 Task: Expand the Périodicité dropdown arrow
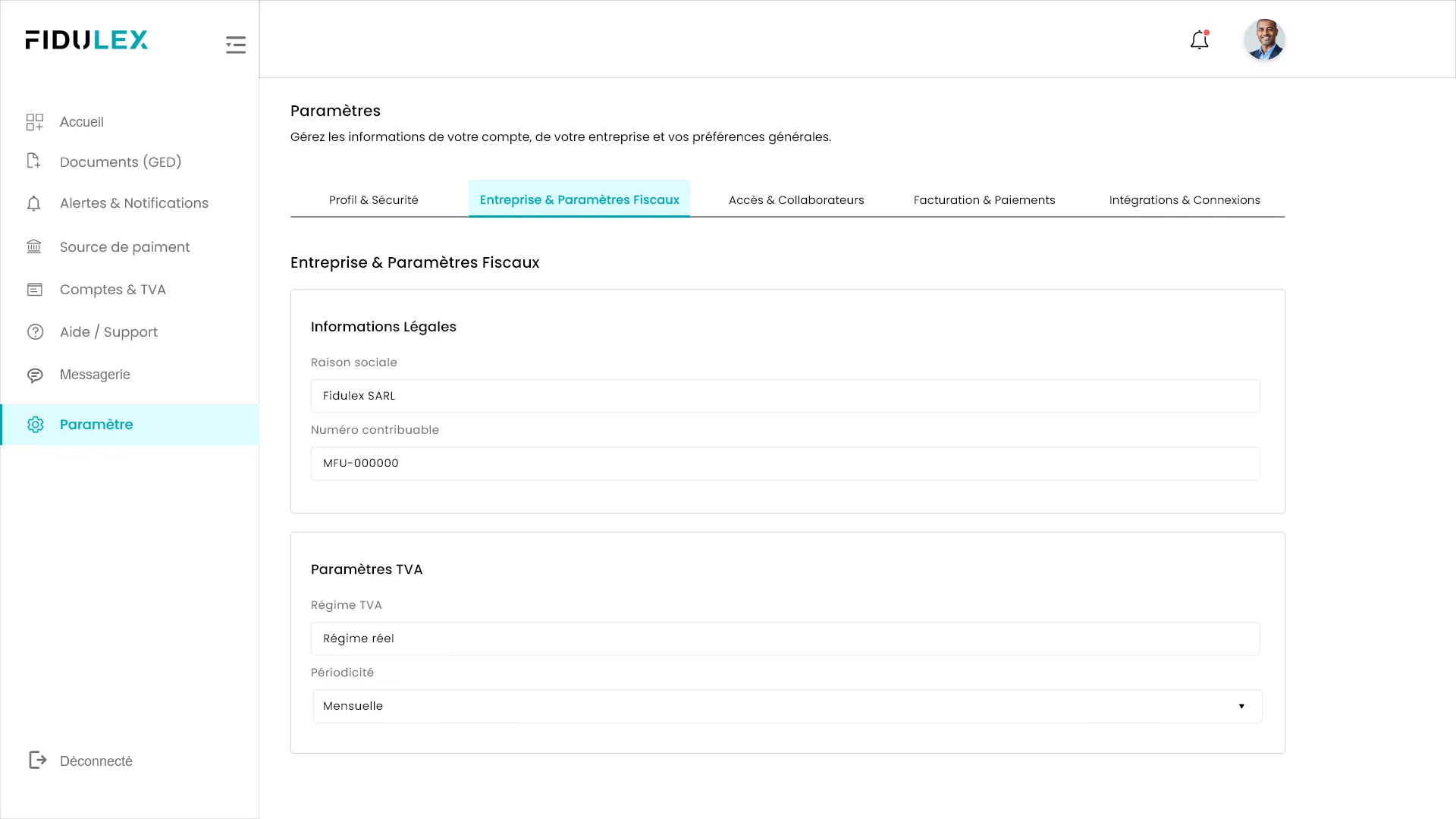click(1241, 706)
